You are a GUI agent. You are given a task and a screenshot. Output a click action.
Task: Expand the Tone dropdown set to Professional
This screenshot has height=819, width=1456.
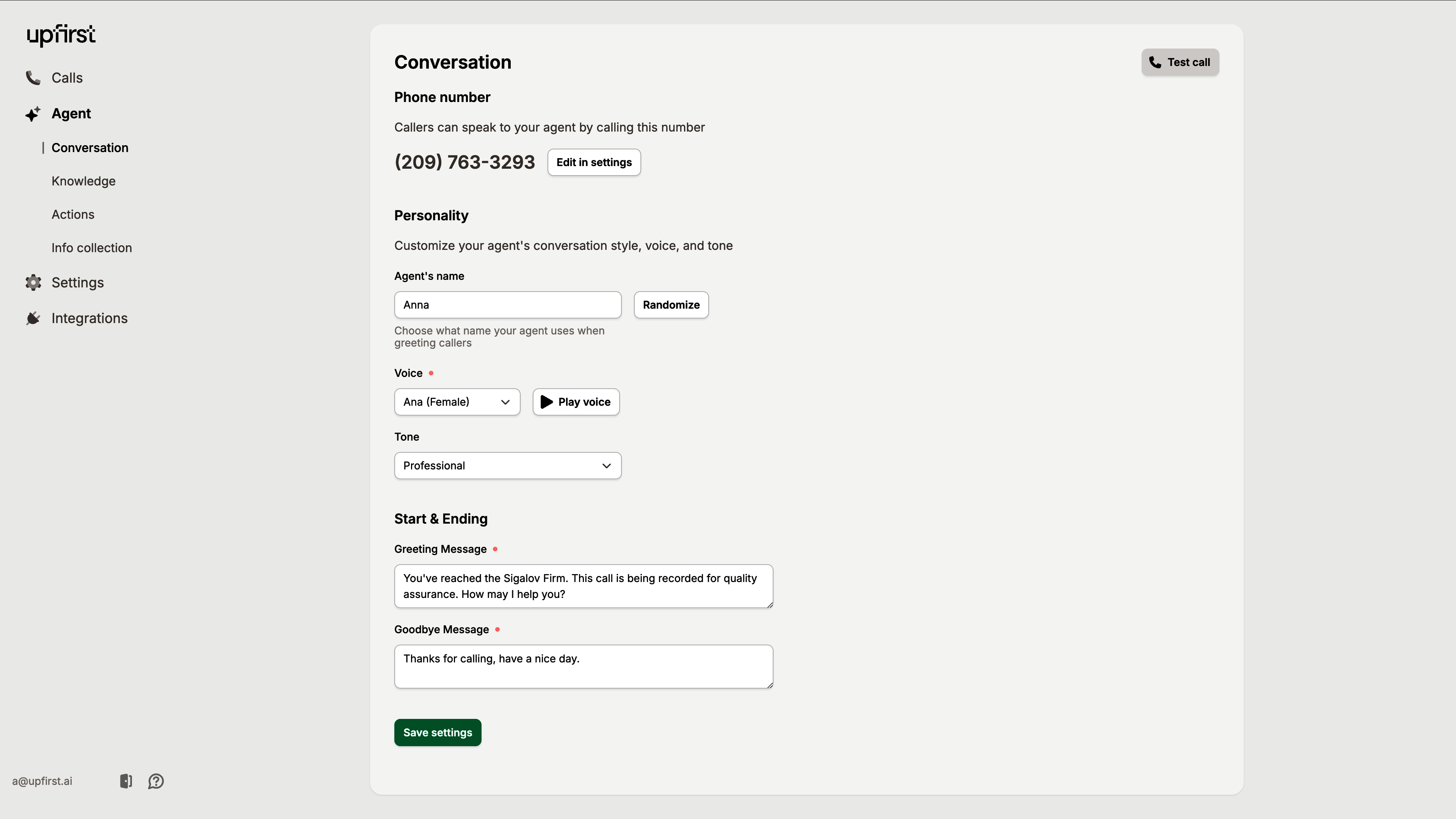click(x=507, y=465)
